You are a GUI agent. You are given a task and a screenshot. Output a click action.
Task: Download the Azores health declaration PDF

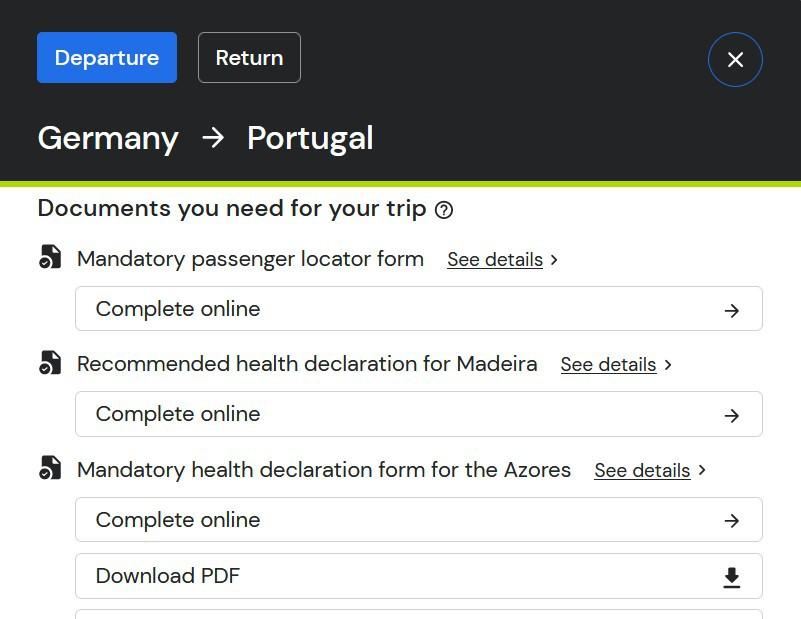(419, 576)
